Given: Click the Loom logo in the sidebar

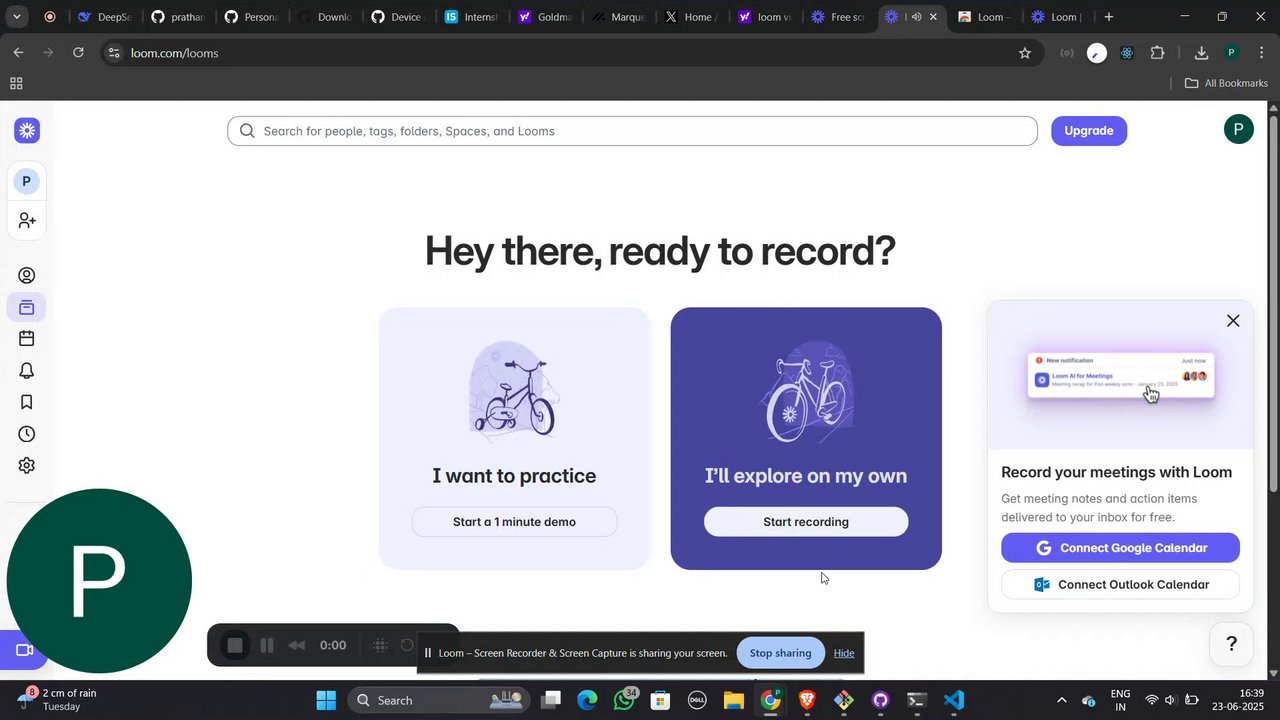Looking at the screenshot, I should [27, 130].
